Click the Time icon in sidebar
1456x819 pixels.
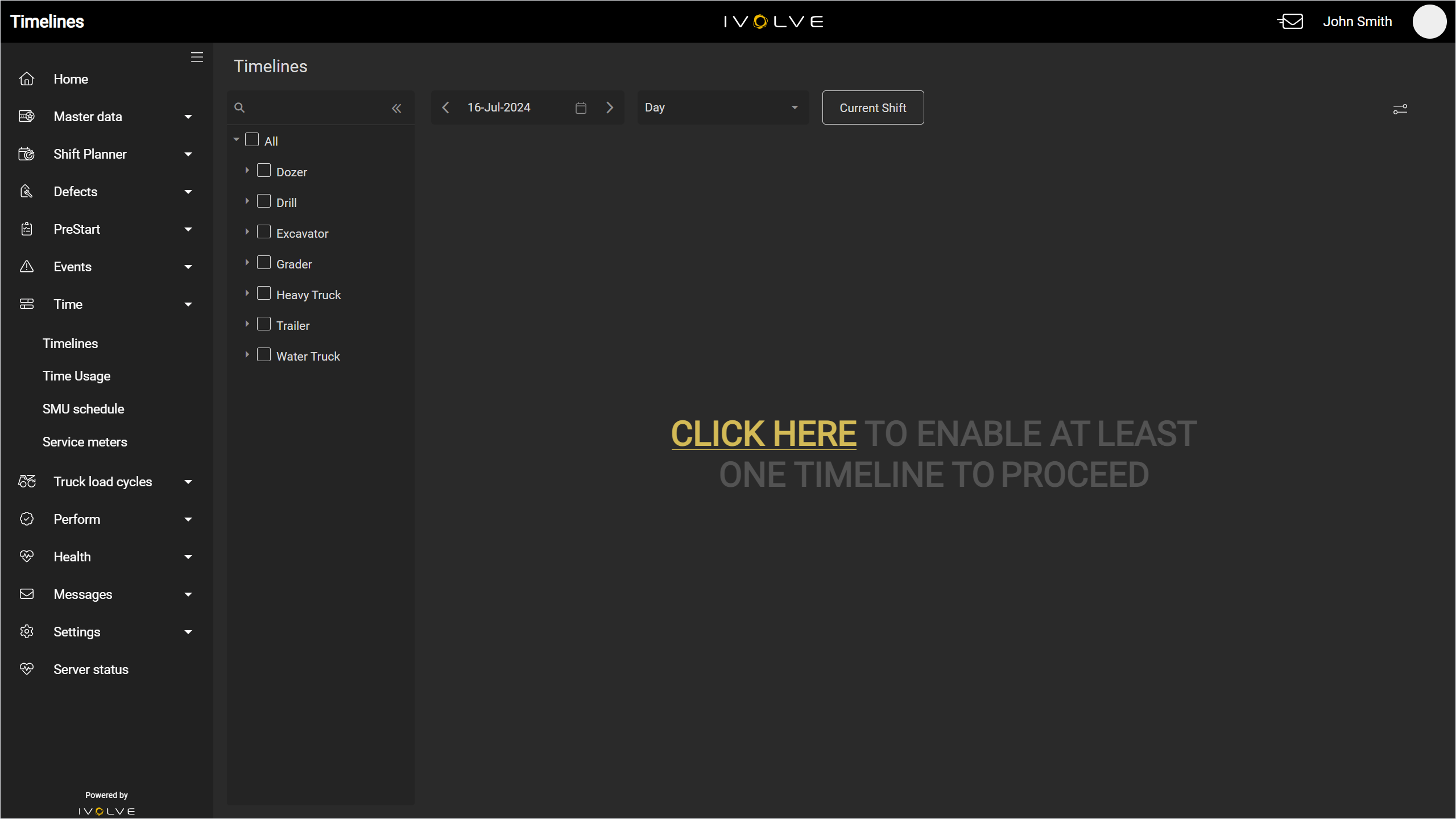(x=27, y=304)
